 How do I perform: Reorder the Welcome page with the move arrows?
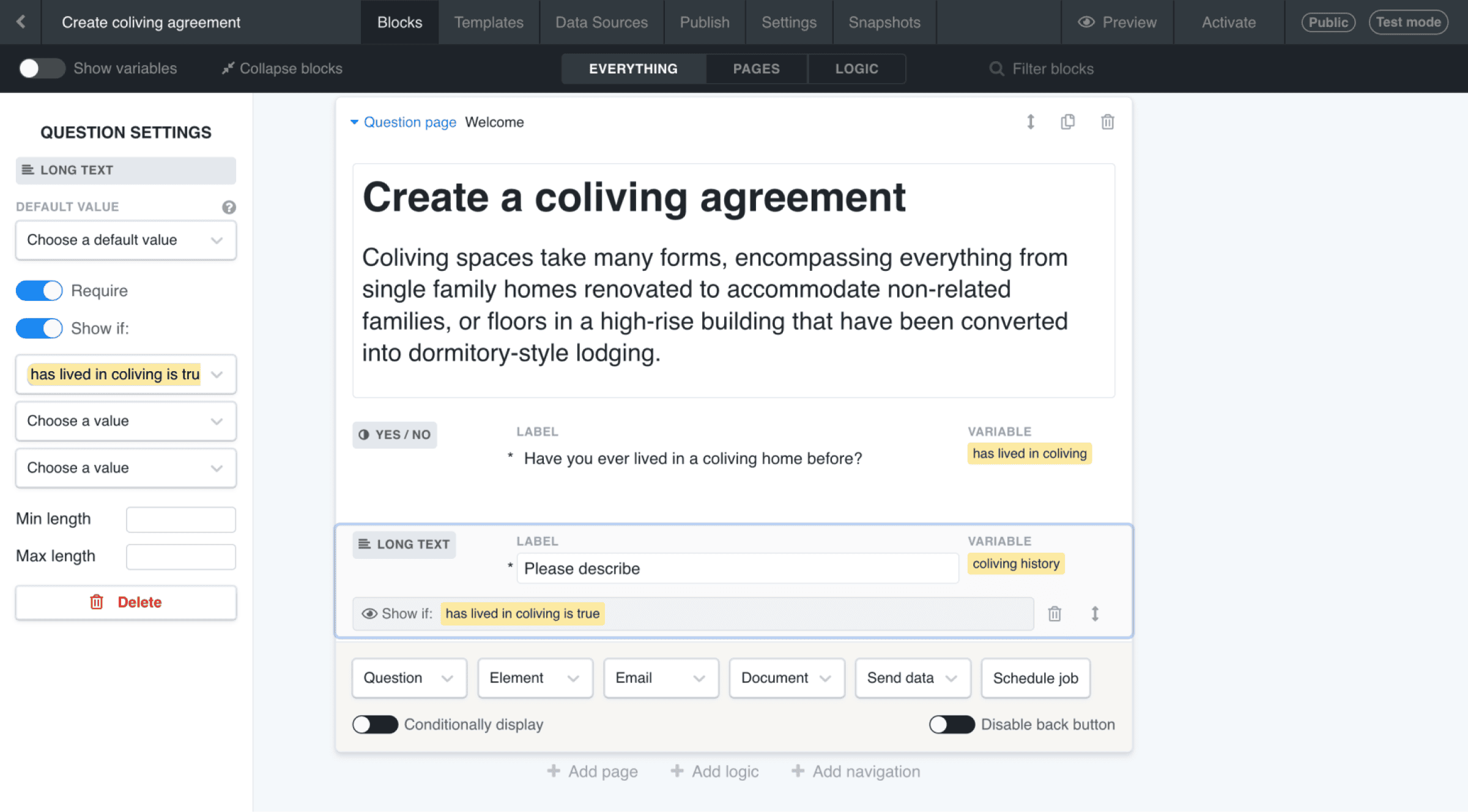coord(1031,122)
